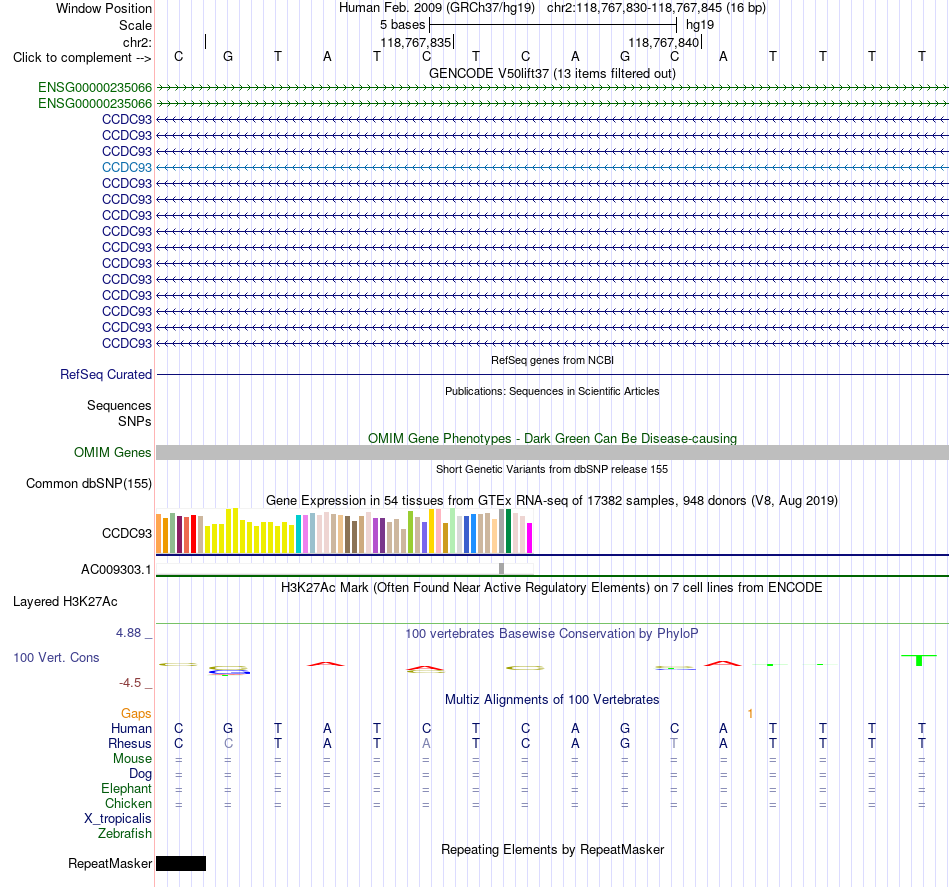Click the orange 'Gaps' row label
Viewport: 950px width, 887px height.
click(x=136, y=714)
